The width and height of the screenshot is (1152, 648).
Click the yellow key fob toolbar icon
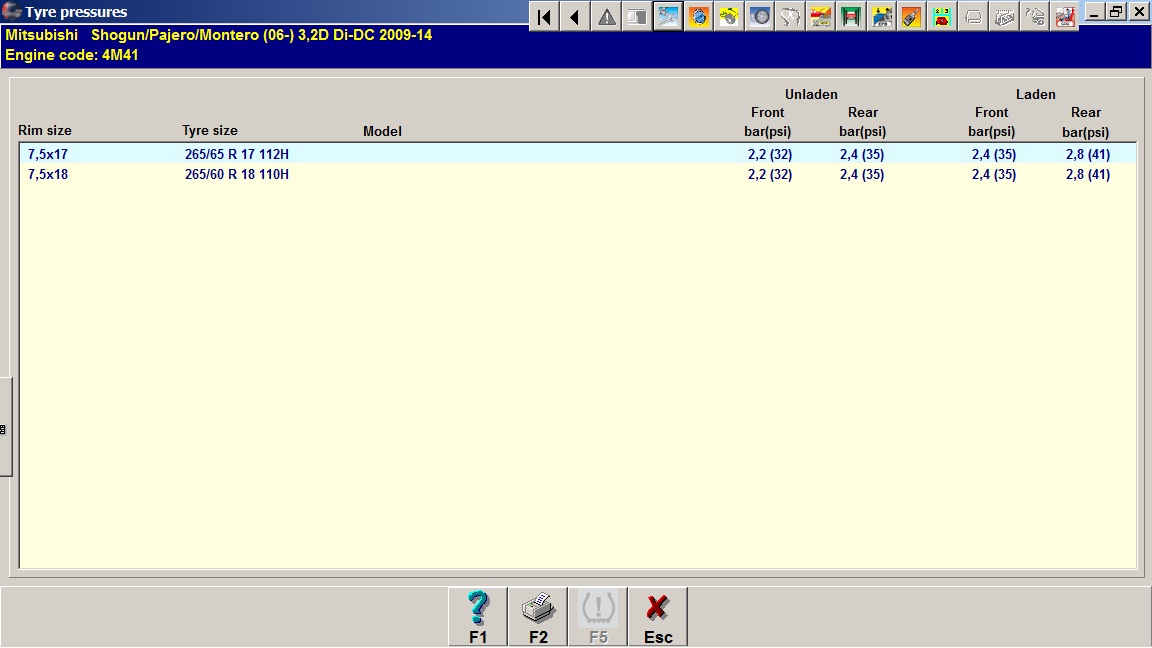(729, 16)
